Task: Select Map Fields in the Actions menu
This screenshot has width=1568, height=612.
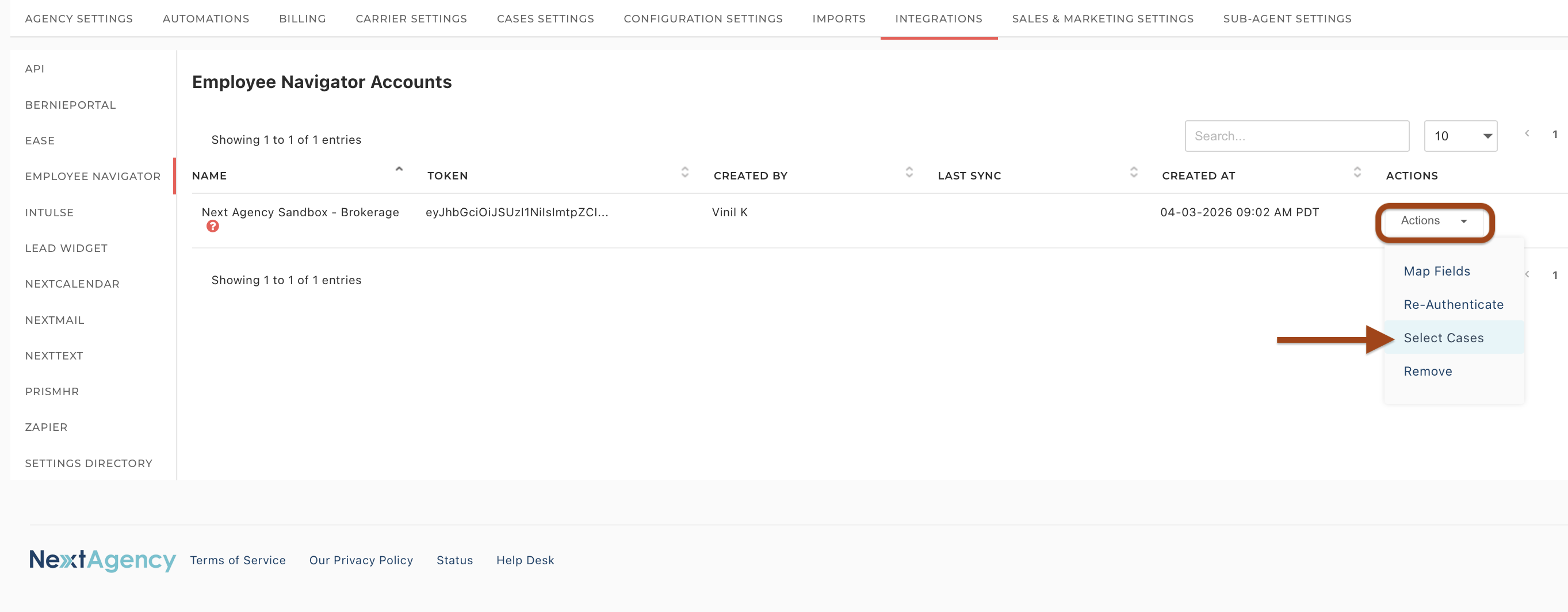Action: 1436,271
